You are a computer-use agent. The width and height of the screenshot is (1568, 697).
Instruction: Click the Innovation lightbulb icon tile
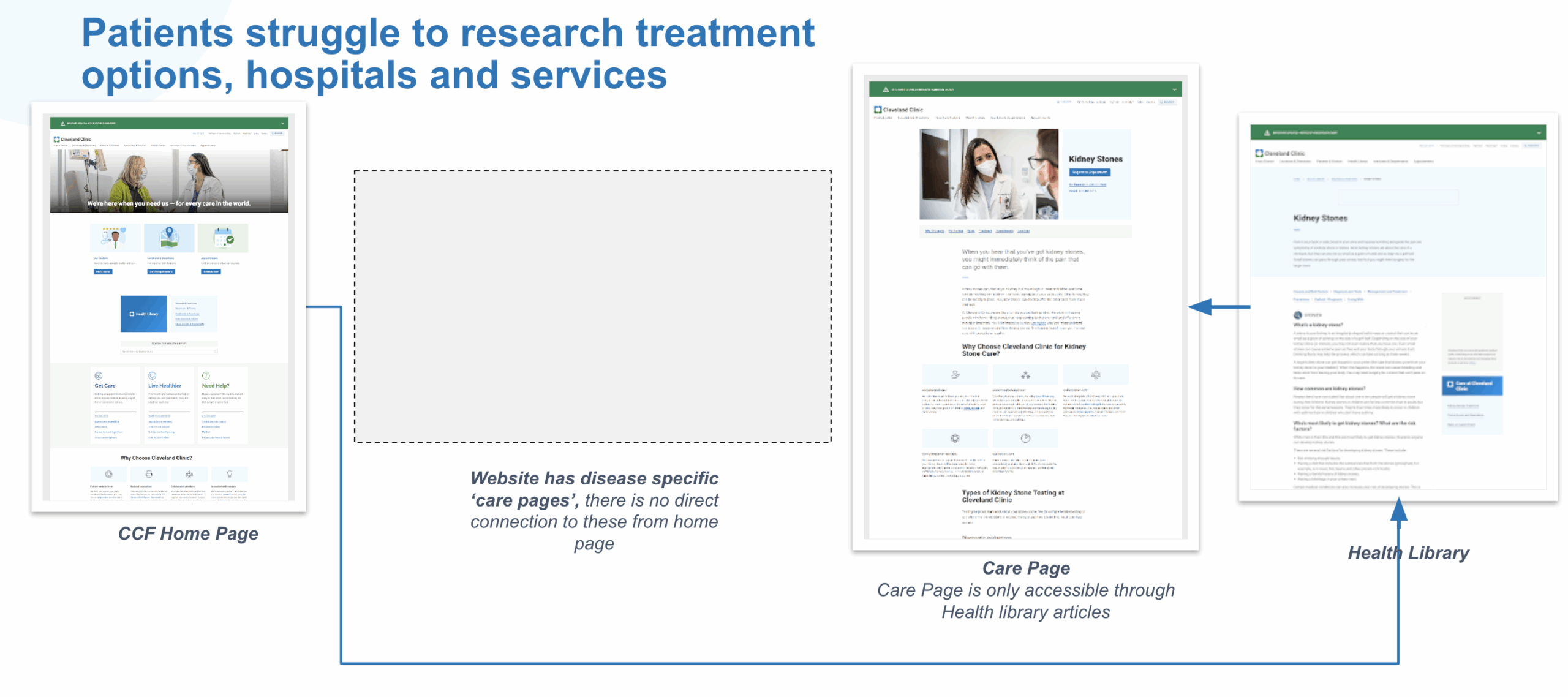230,474
